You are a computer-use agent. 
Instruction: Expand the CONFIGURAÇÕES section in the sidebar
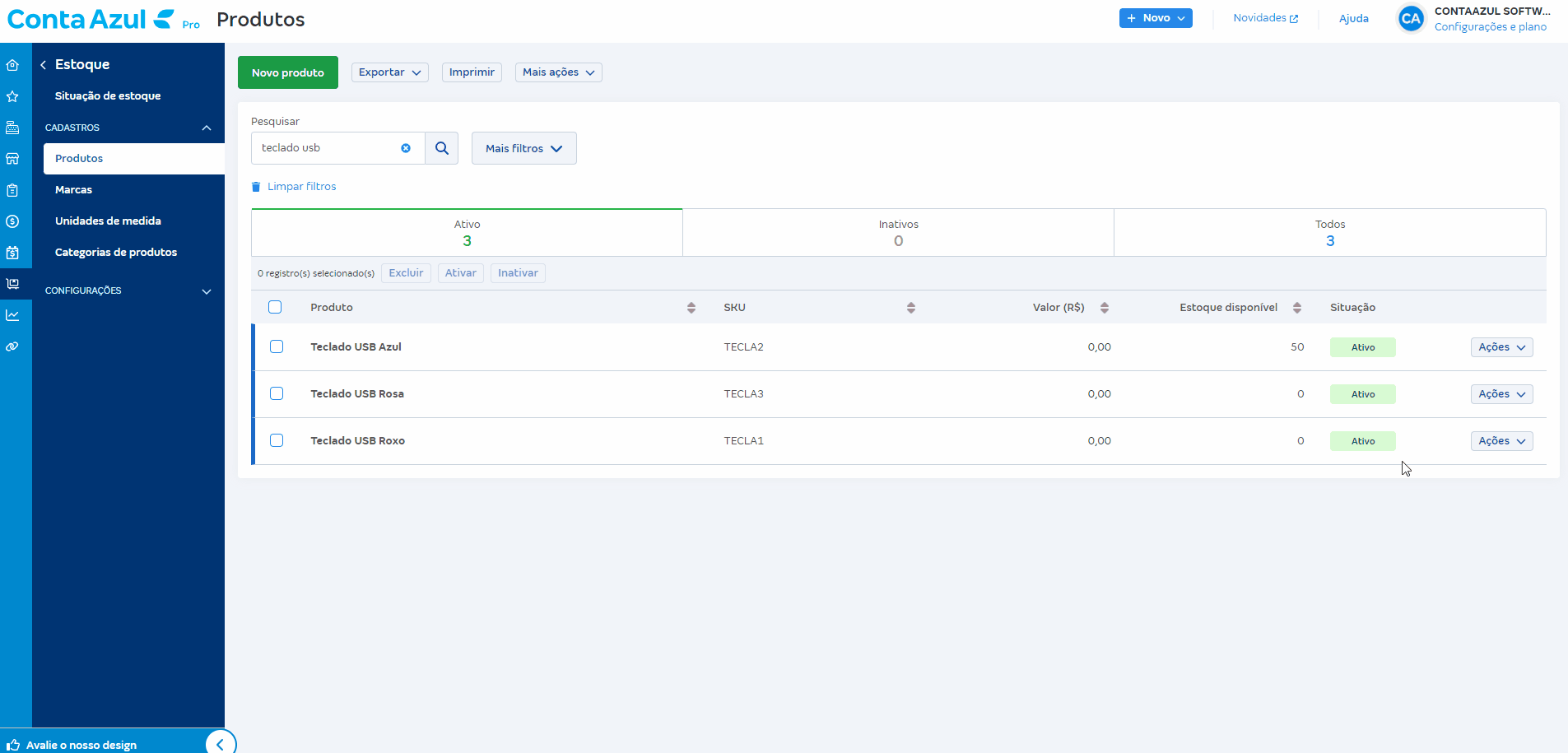[128, 291]
